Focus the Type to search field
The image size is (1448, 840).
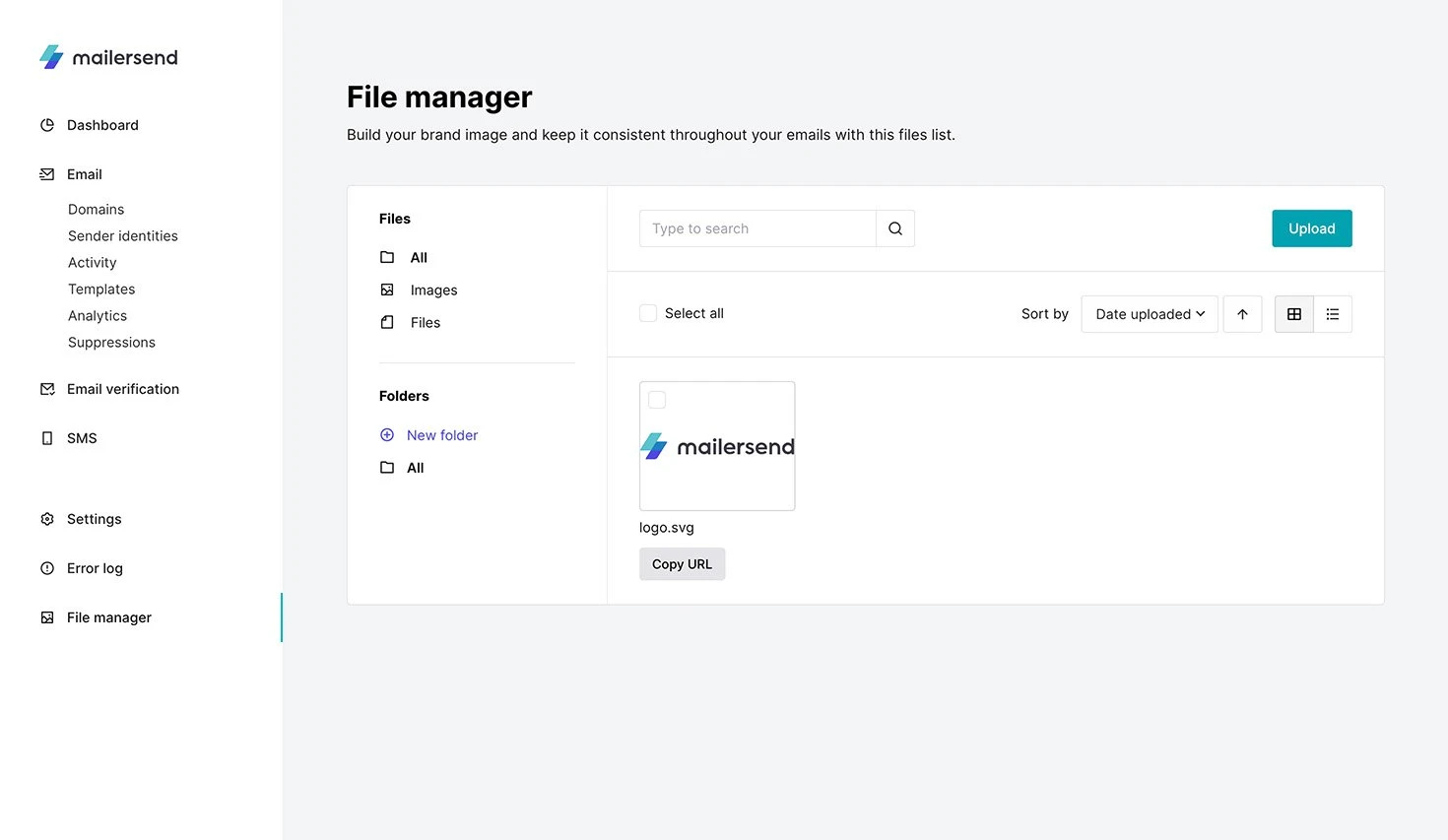(x=757, y=228)
